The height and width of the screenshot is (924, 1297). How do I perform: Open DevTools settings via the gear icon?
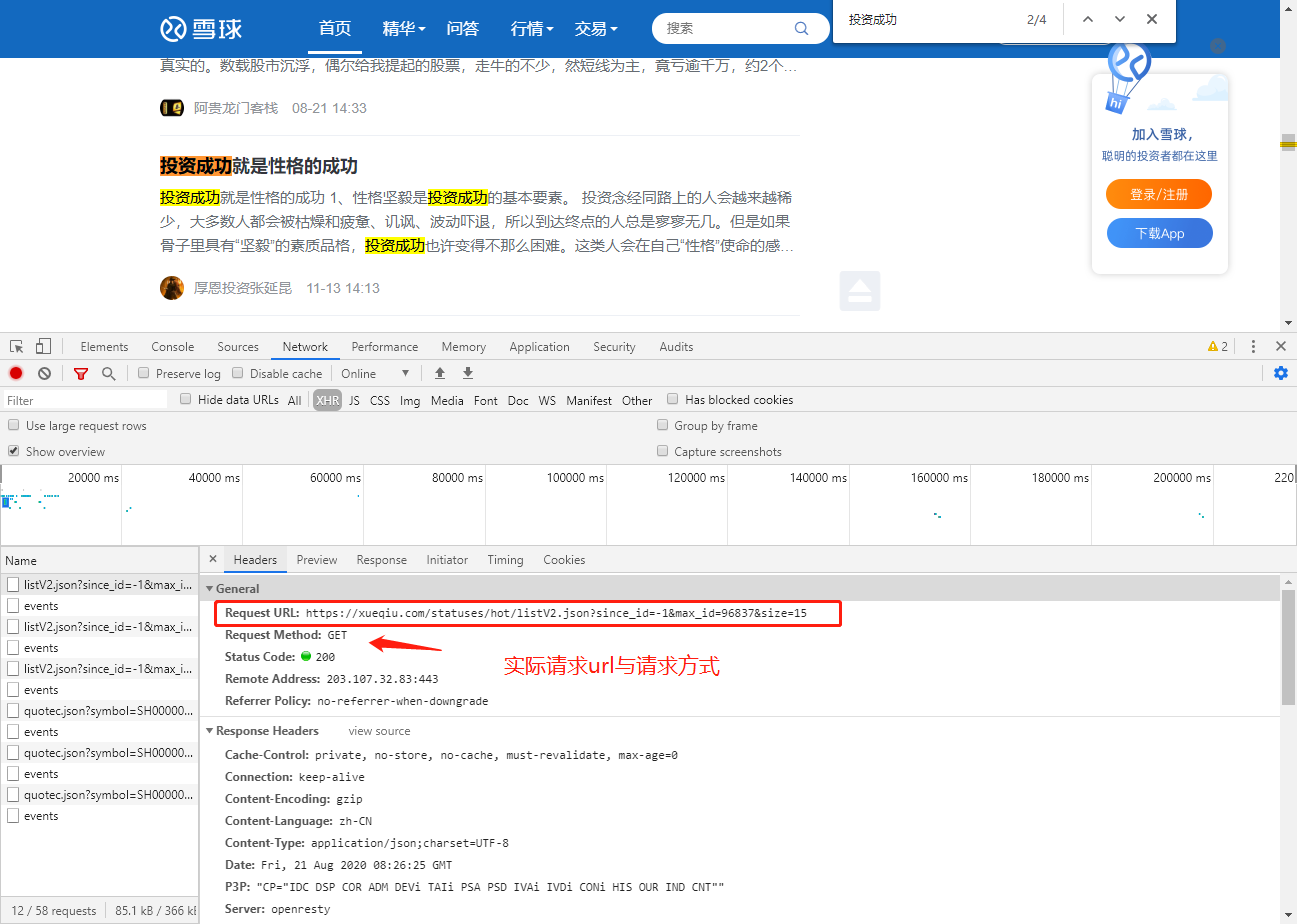pyautogui.click(x=1280, y=372)
